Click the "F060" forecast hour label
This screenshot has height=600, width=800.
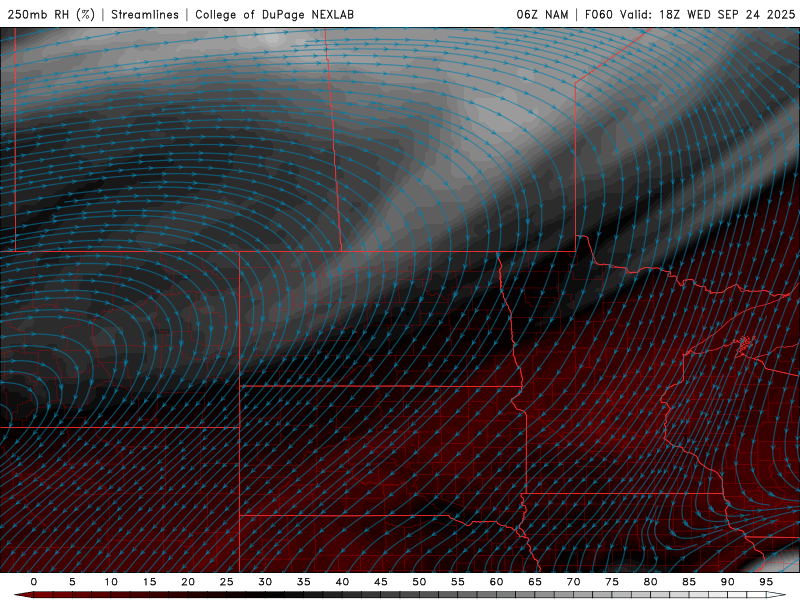[x=598, y=14]
